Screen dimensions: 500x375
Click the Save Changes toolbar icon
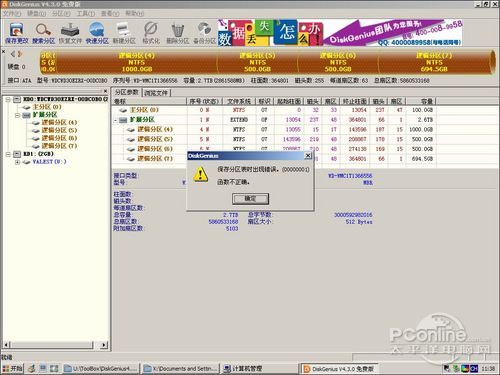click(x=16, y=33)
